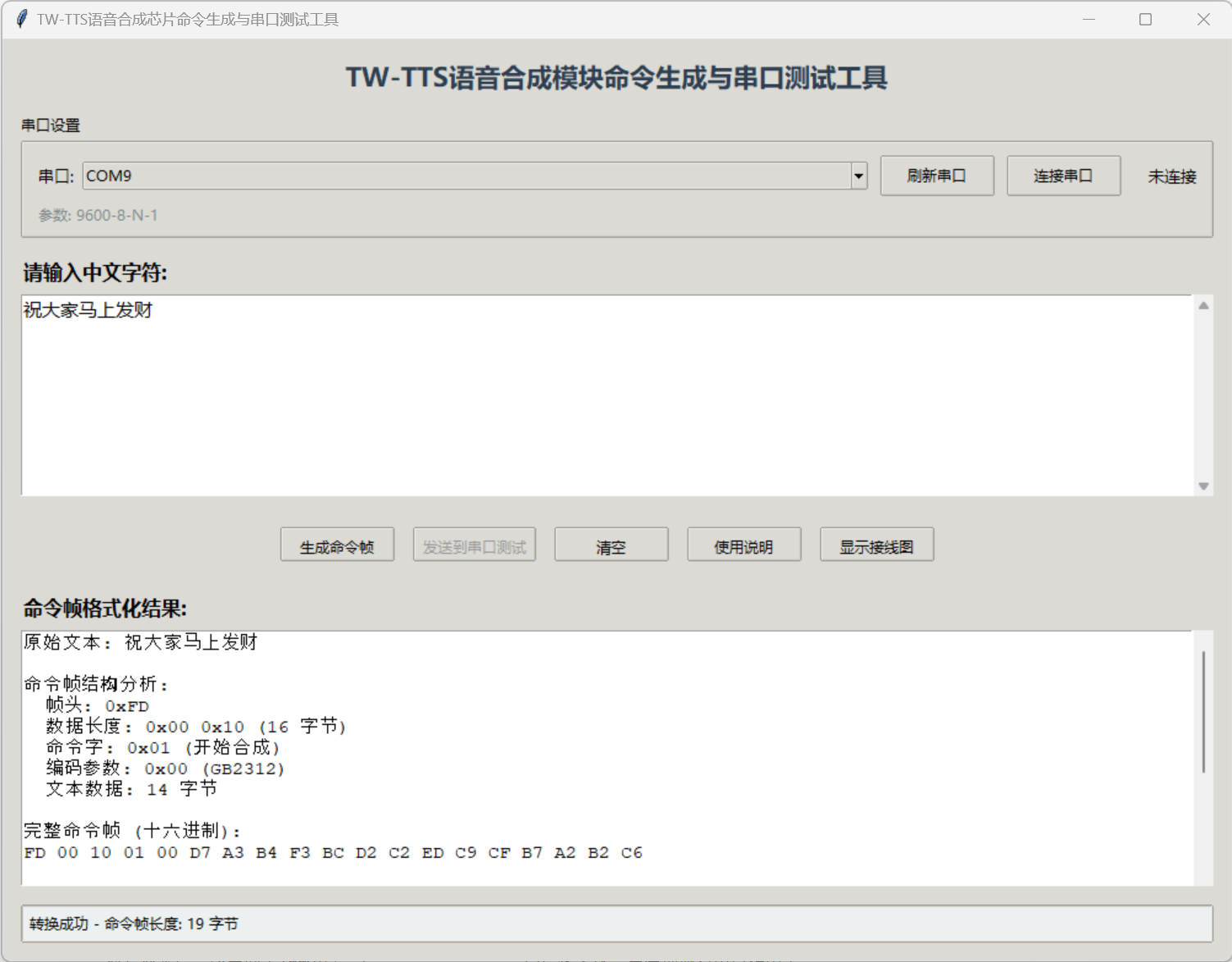The height and width of the screenshot is (962, 1232).
Task: Focus the Chinese text input area
Action: [607, 395]
